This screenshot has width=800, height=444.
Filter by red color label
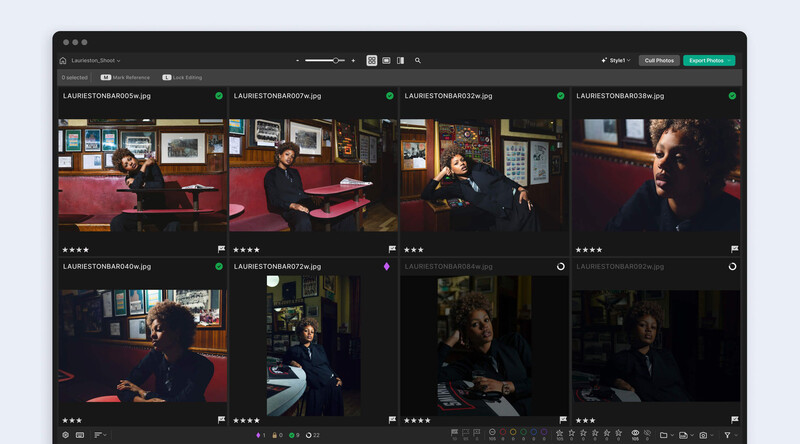(503, 434)
